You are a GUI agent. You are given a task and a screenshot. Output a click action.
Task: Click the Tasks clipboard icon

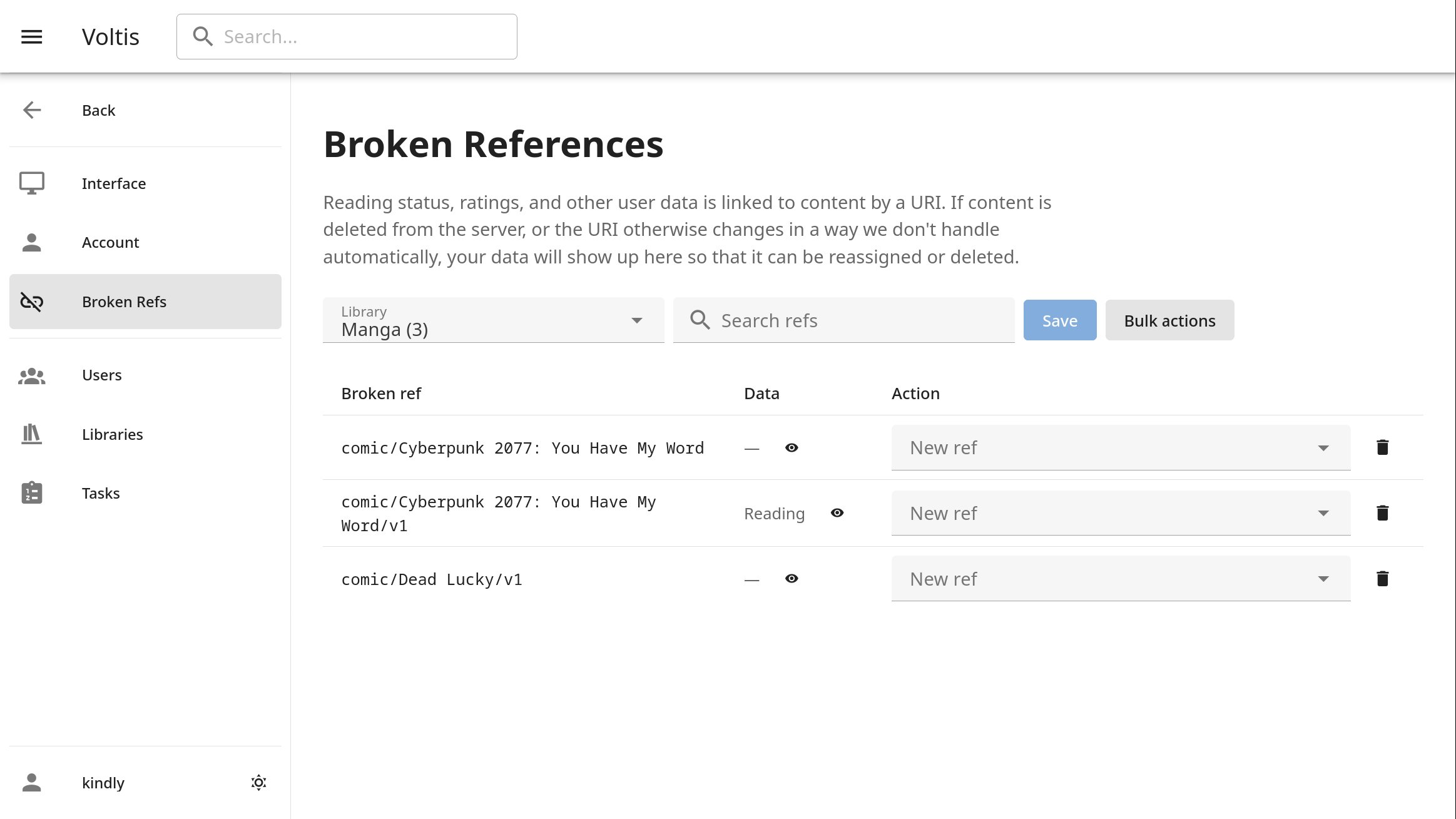[x=31, y=492]
